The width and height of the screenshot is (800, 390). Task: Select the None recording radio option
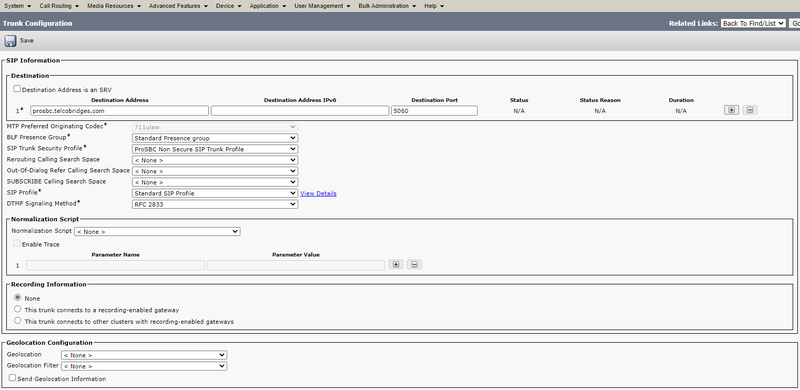[18, 298]
